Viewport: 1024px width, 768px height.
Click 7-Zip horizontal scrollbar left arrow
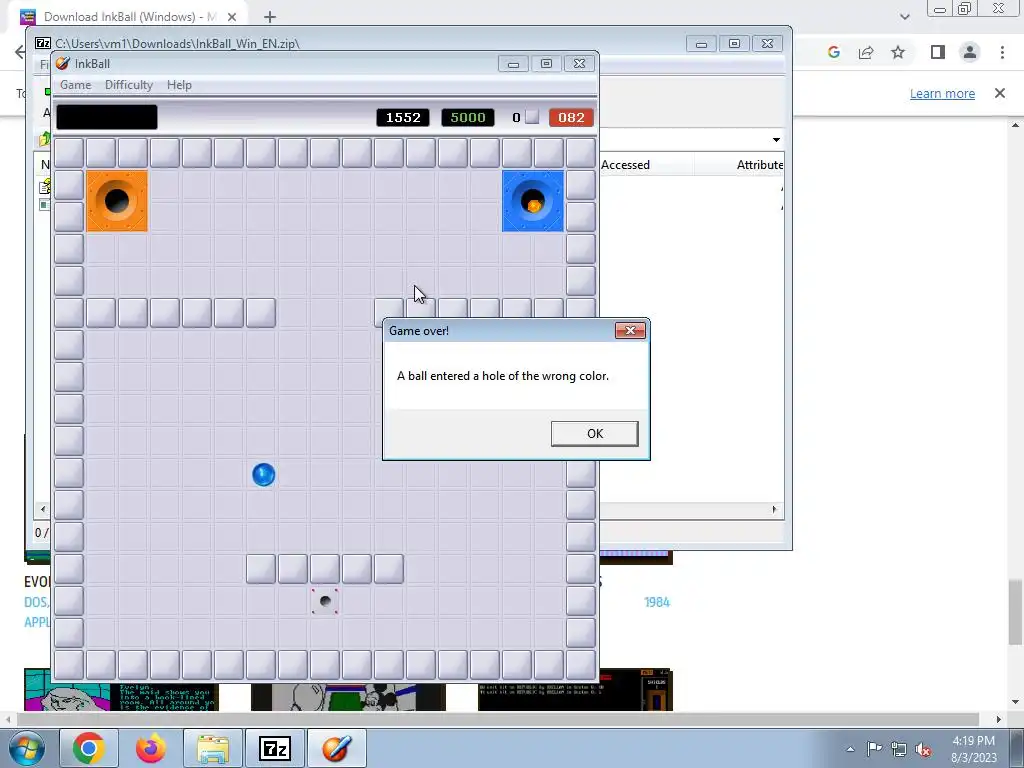coord(43,509)
